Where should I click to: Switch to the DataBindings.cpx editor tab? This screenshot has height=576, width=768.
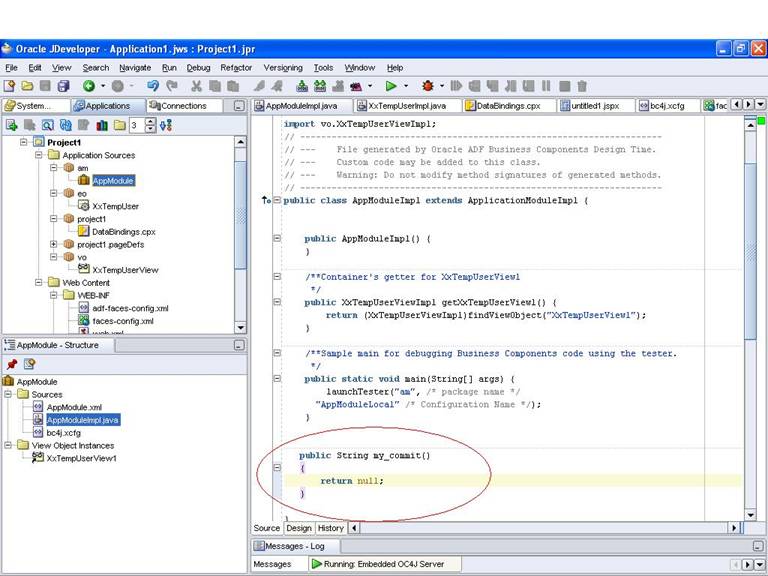pos(508,105)
